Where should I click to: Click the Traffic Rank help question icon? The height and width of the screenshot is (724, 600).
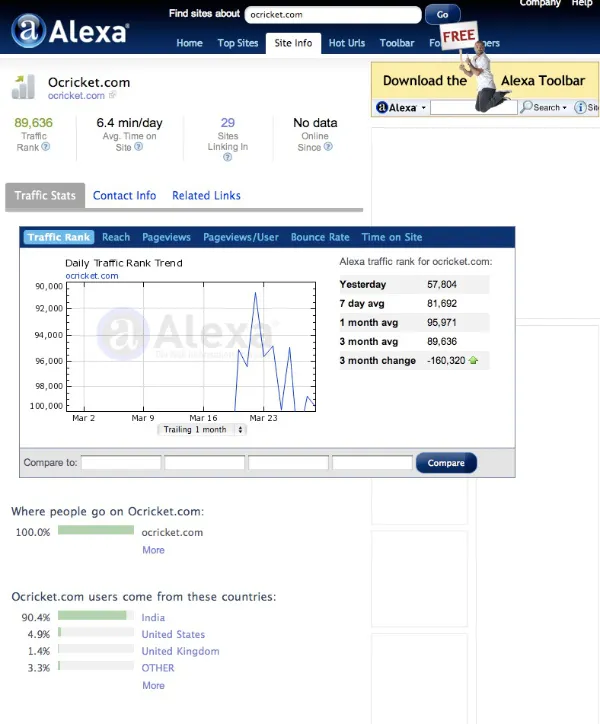46,147
